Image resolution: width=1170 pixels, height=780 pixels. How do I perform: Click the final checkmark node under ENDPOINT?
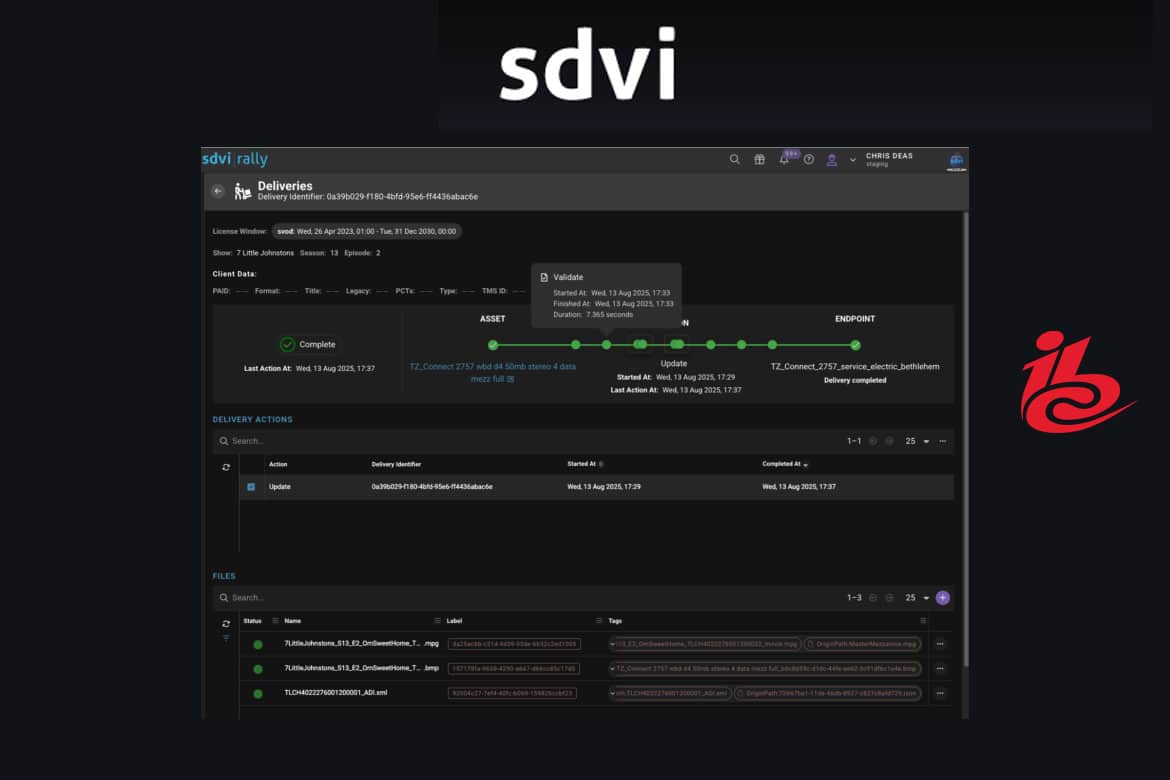click(855, 345)
